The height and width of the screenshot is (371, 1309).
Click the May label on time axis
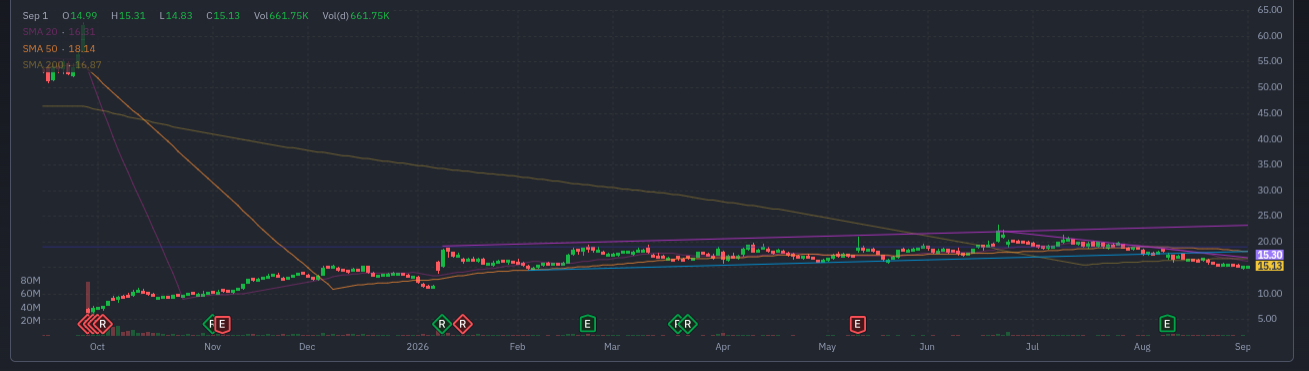[x=827, y=347]
